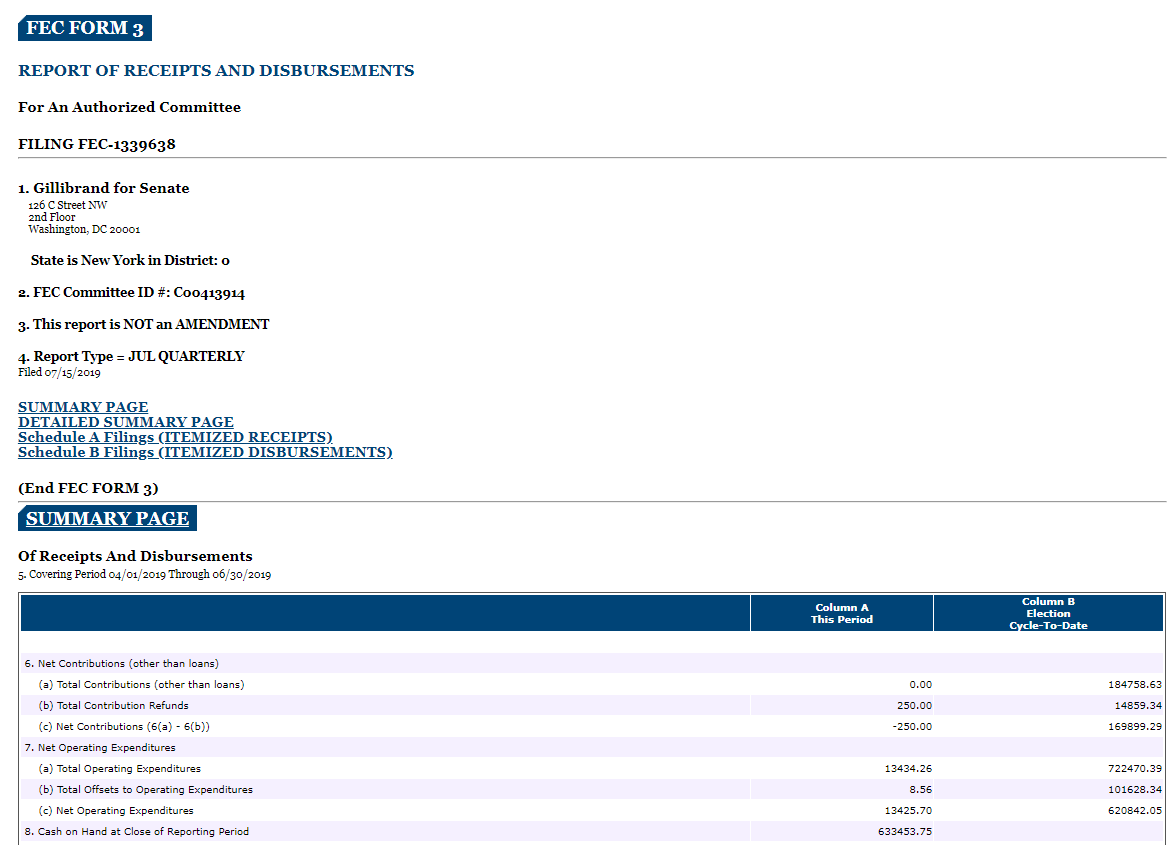Image resolution: width=1173 pixels, height=845 pixels.
Task: Click State is New York in District text
Action: coord(130,260)
